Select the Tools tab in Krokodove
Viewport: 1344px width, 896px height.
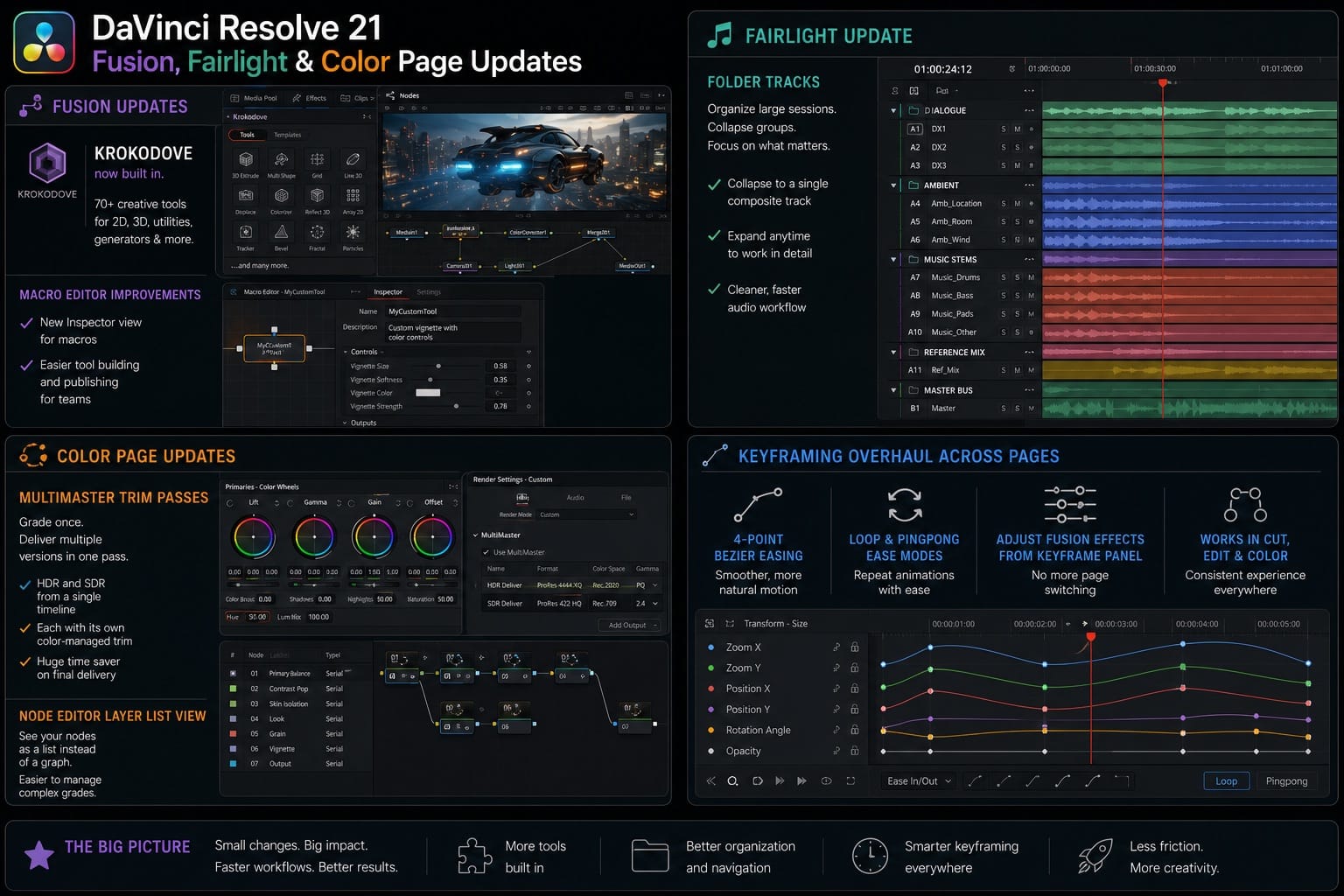247,135
